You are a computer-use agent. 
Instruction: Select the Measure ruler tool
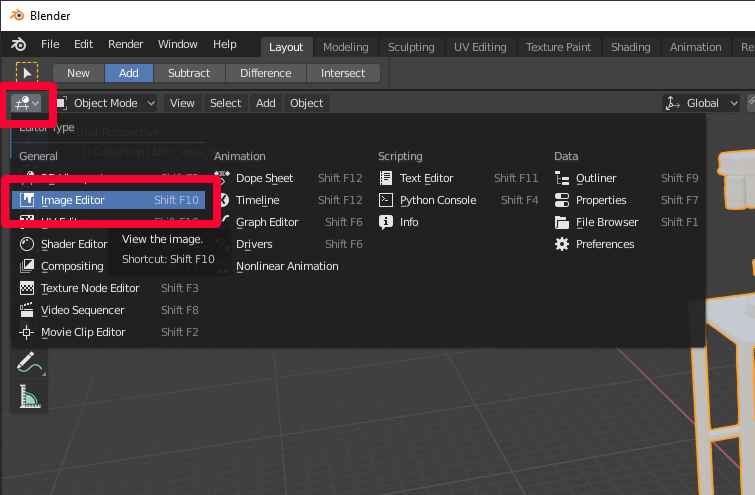29,397
